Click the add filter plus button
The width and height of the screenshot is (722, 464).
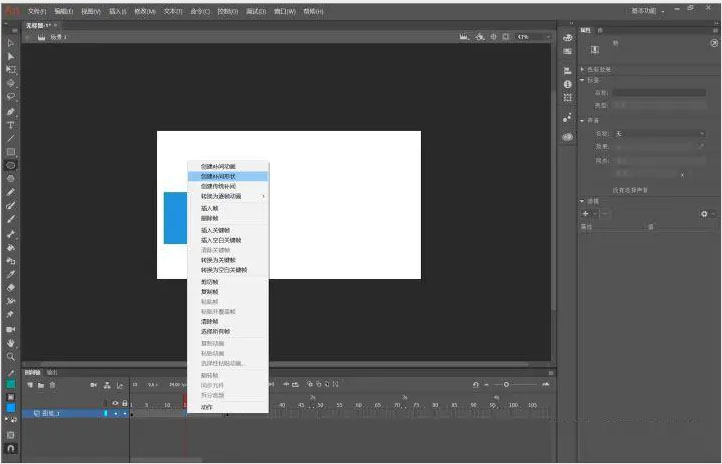tap(585, 214)
